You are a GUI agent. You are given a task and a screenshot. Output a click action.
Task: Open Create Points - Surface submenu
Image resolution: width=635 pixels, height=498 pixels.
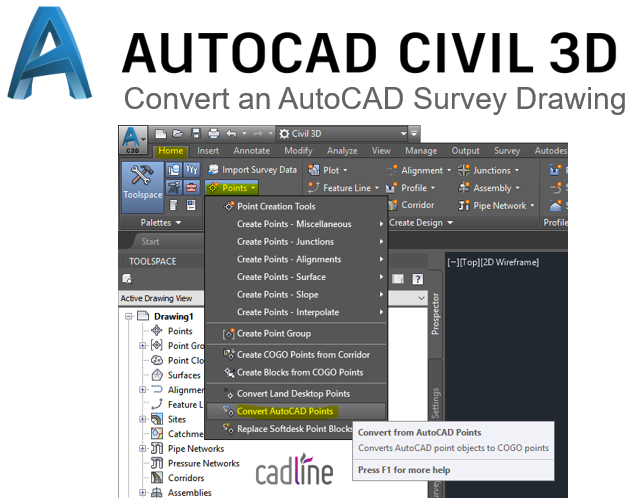(x=296, y=277)
